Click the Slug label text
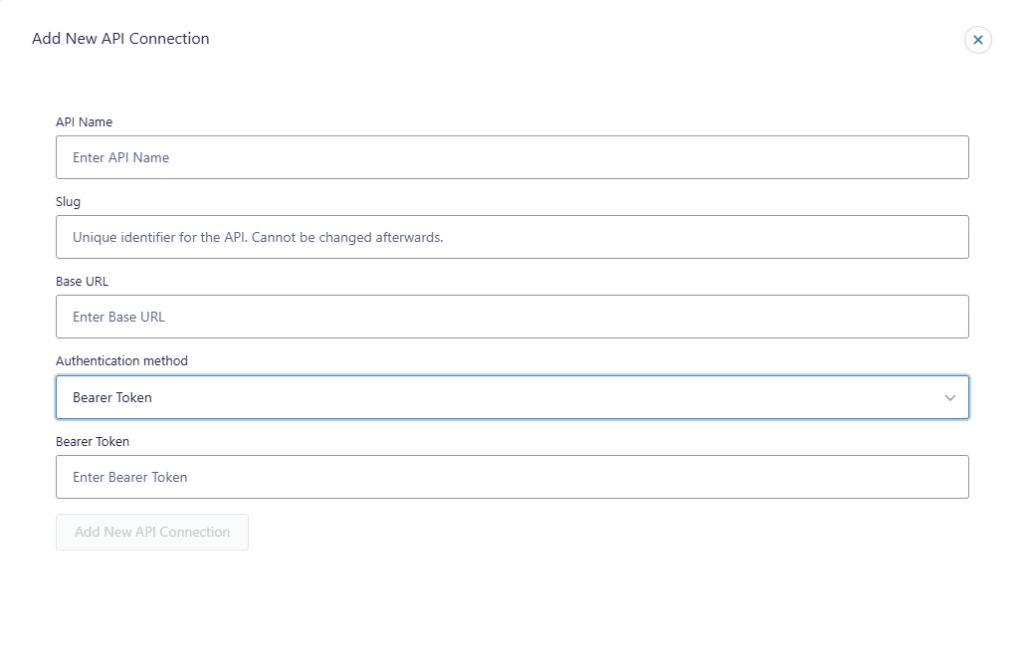Screen dimensions: 1024x666 [66, 201]
